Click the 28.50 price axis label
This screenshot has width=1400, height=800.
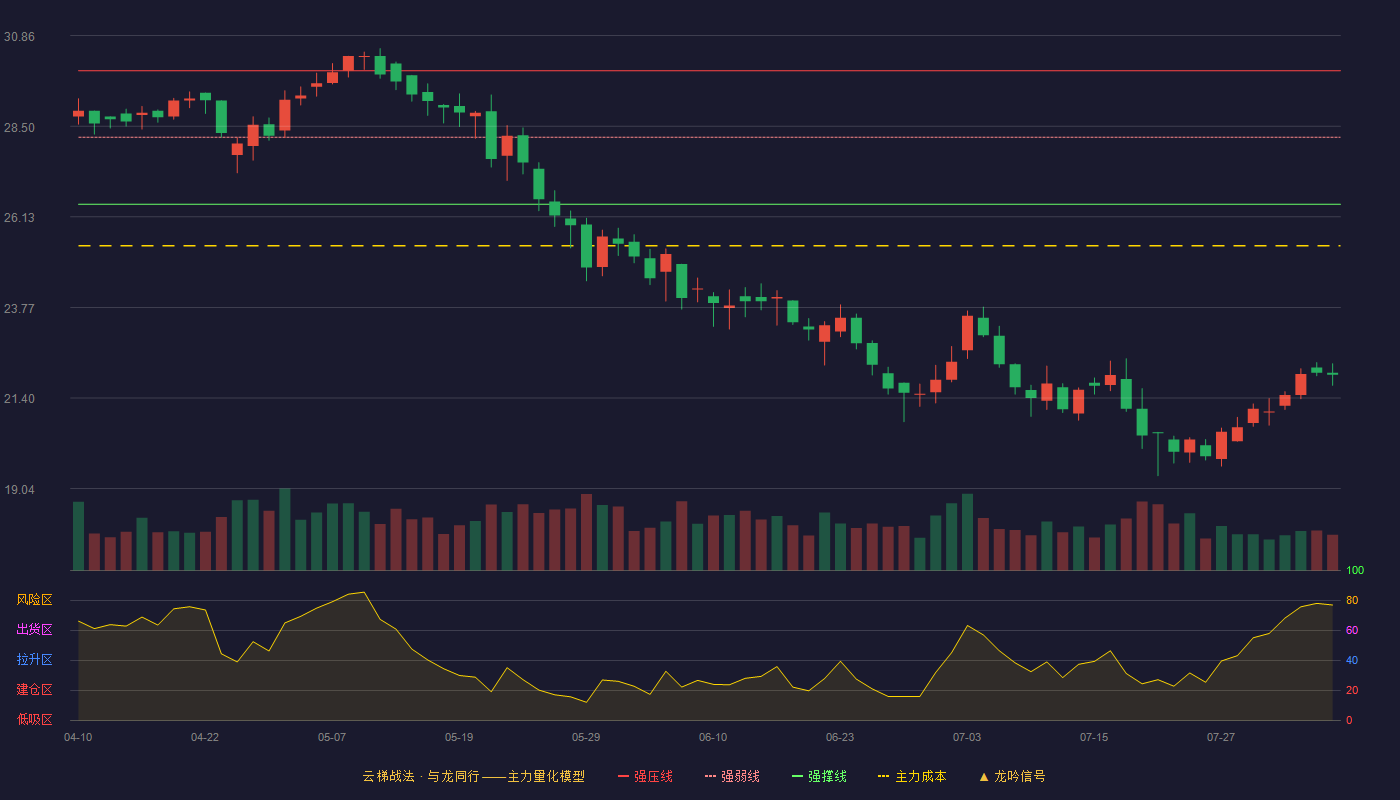[19, 128]
